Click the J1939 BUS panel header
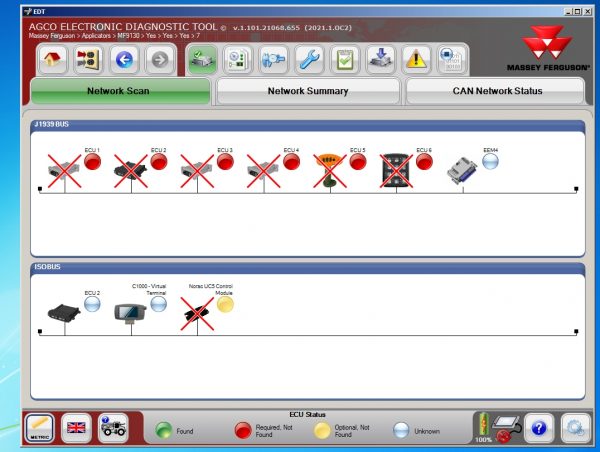 (x=308, y=125)
